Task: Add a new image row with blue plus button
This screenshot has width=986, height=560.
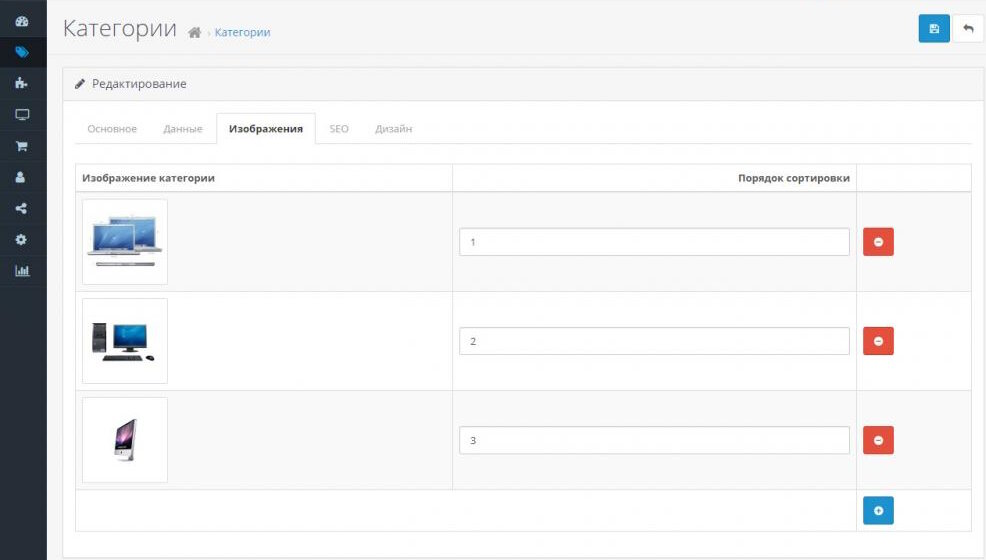Action: [878, 510]
